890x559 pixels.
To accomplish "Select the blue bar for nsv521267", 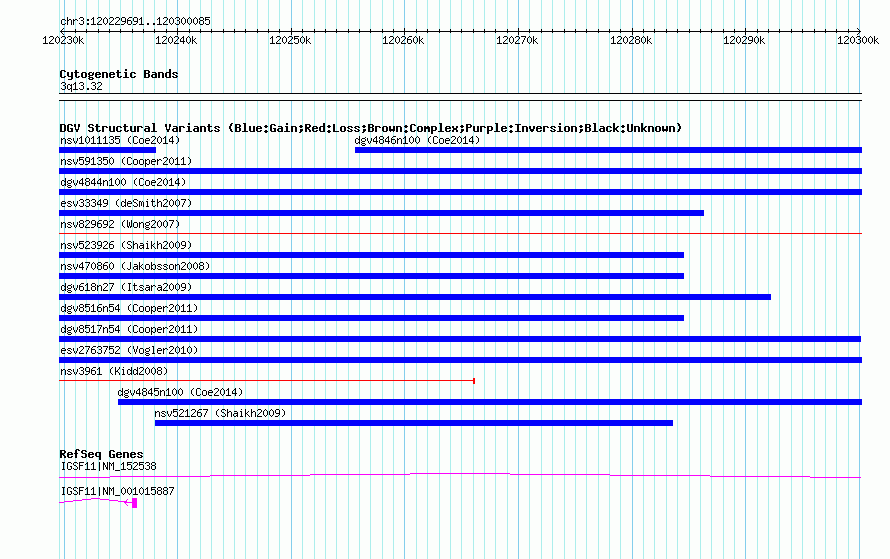I will click(x=414, y=423).
